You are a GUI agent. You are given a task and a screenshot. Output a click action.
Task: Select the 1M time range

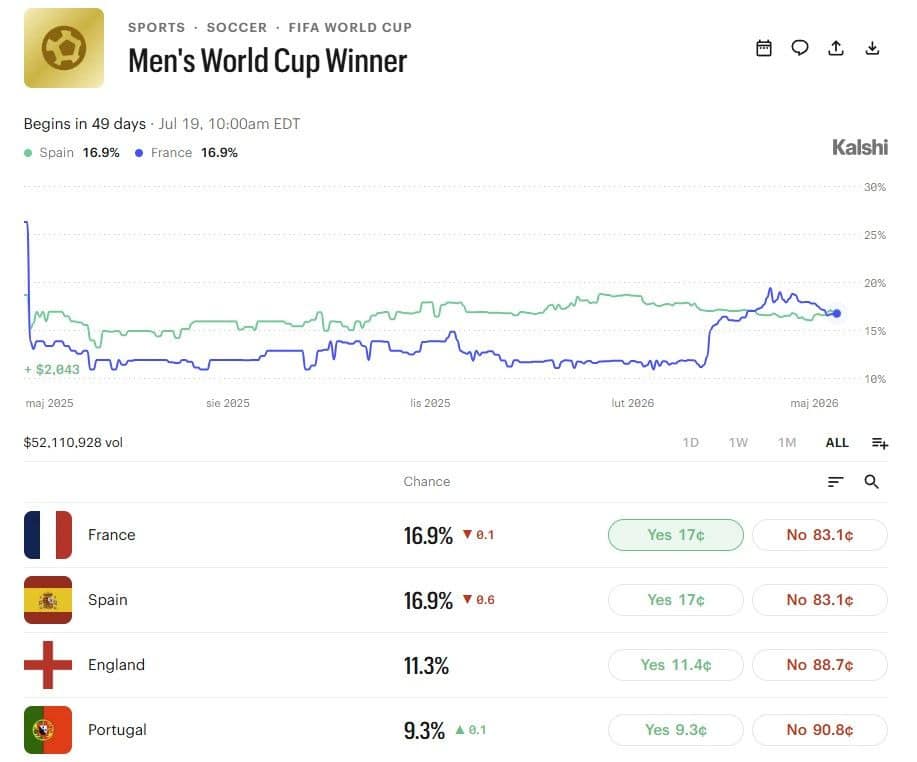(787, 443)
